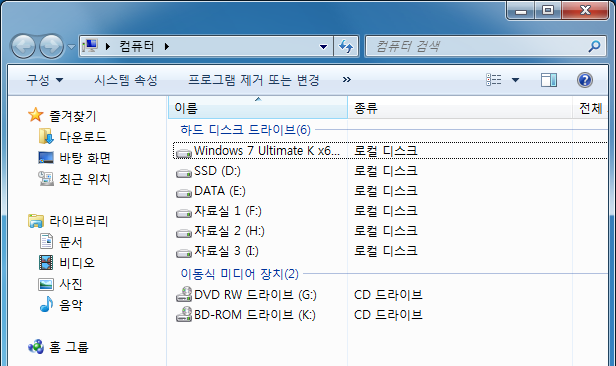Expand the breadcrumb arrow before 컴퓨터
The height and width of the screenshot is (366, 616).
[x=108, y=46]
